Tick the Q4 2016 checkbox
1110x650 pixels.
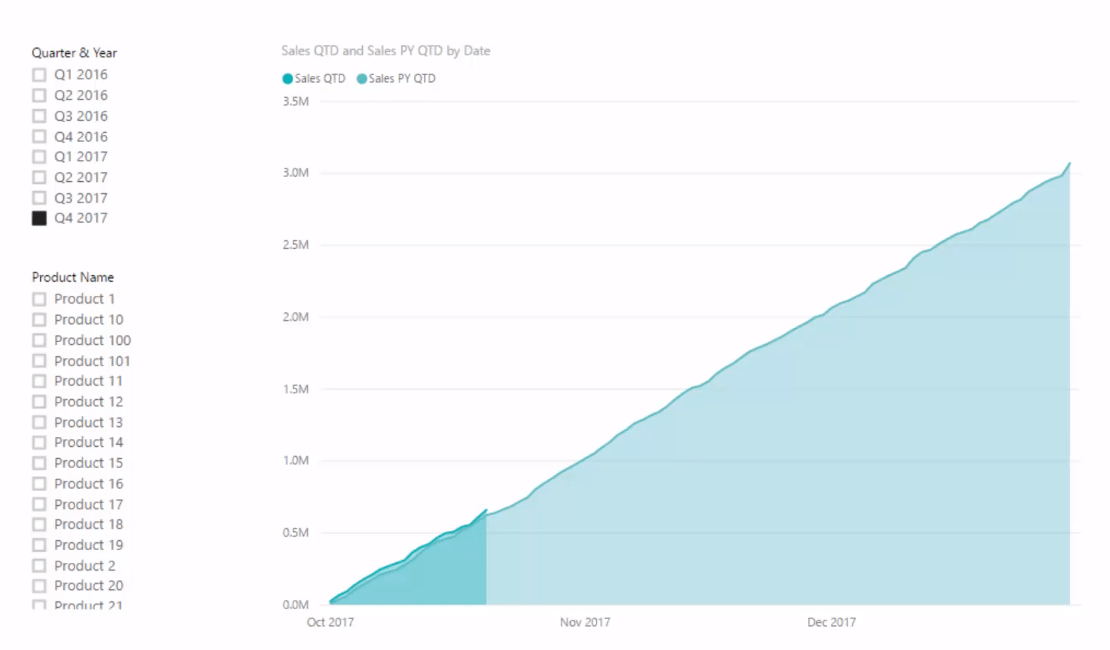(39, 137)
